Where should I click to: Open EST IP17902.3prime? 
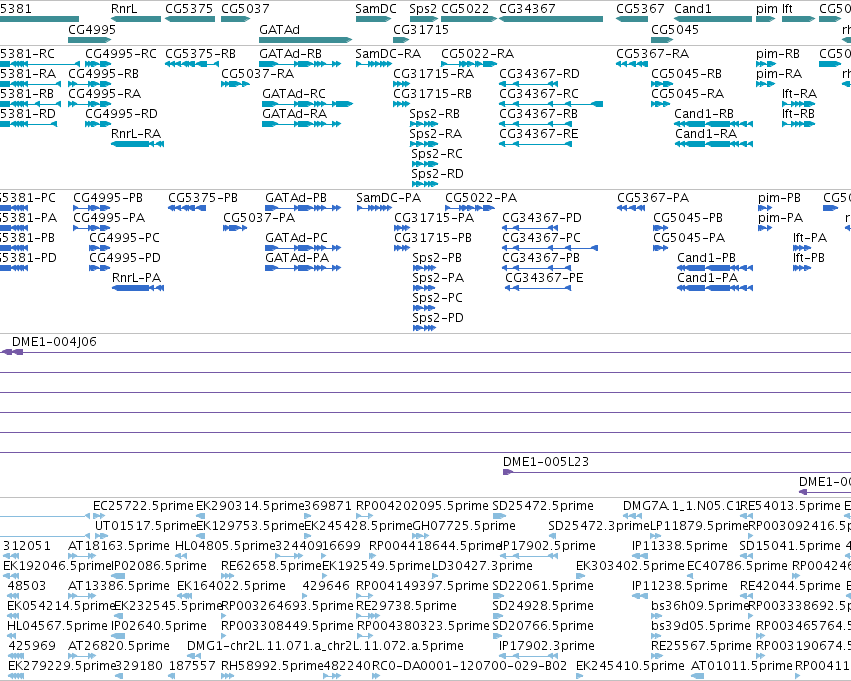coord(547,646)
